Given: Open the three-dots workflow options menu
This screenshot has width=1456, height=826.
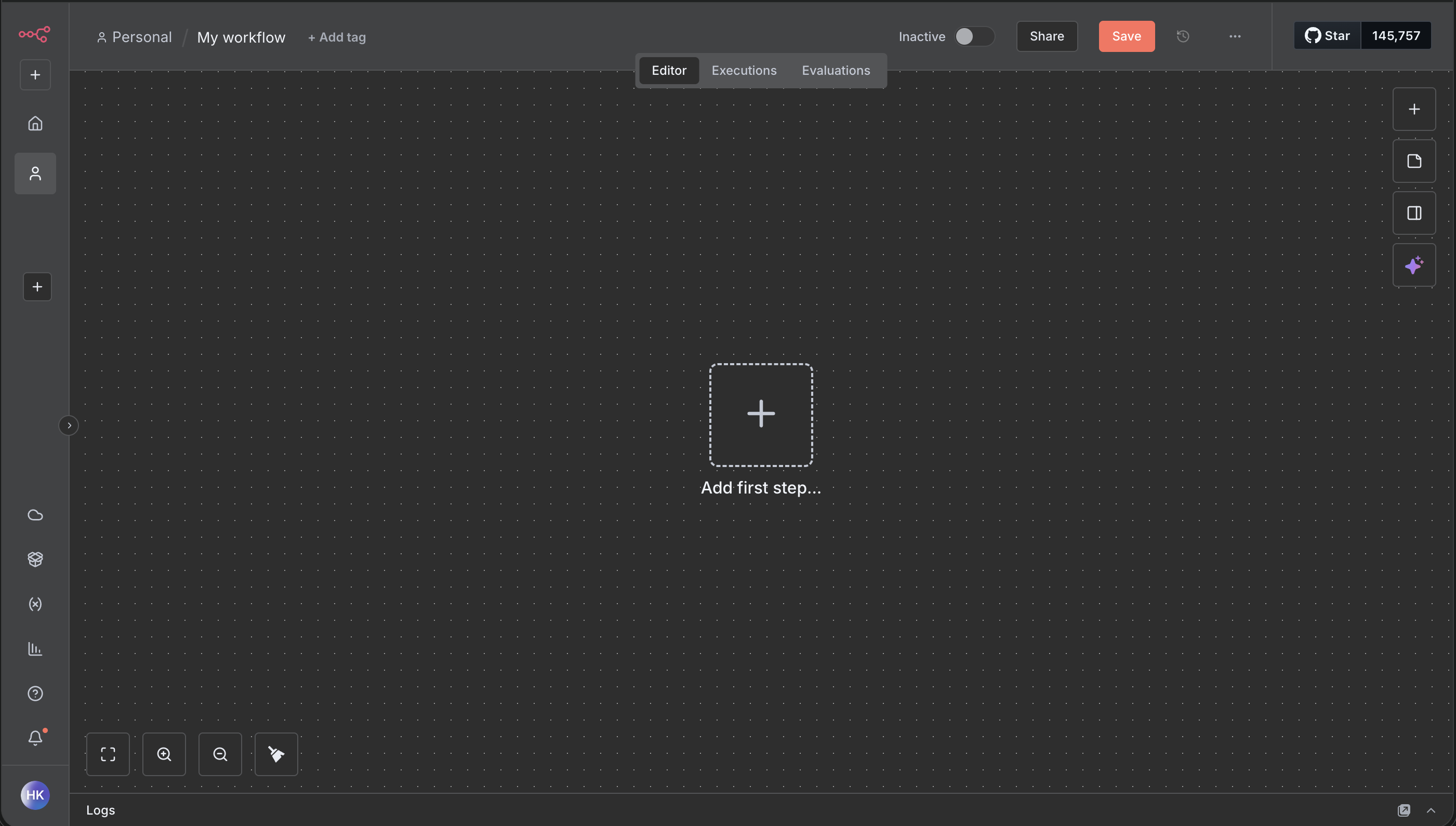Looking at the screenshot, I should pos(1235,36).
